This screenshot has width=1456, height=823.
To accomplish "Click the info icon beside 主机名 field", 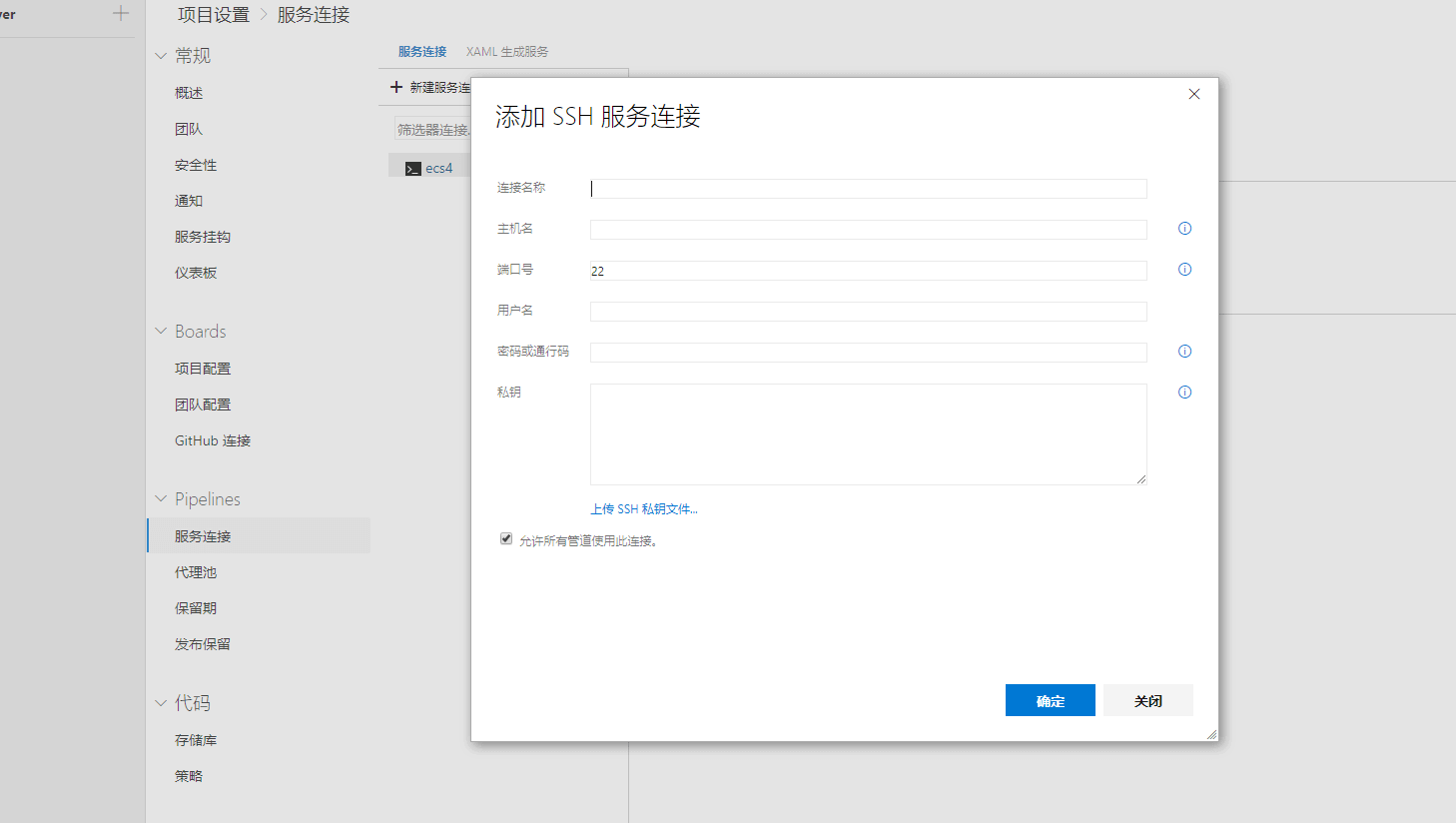I will pos(1184,229).
